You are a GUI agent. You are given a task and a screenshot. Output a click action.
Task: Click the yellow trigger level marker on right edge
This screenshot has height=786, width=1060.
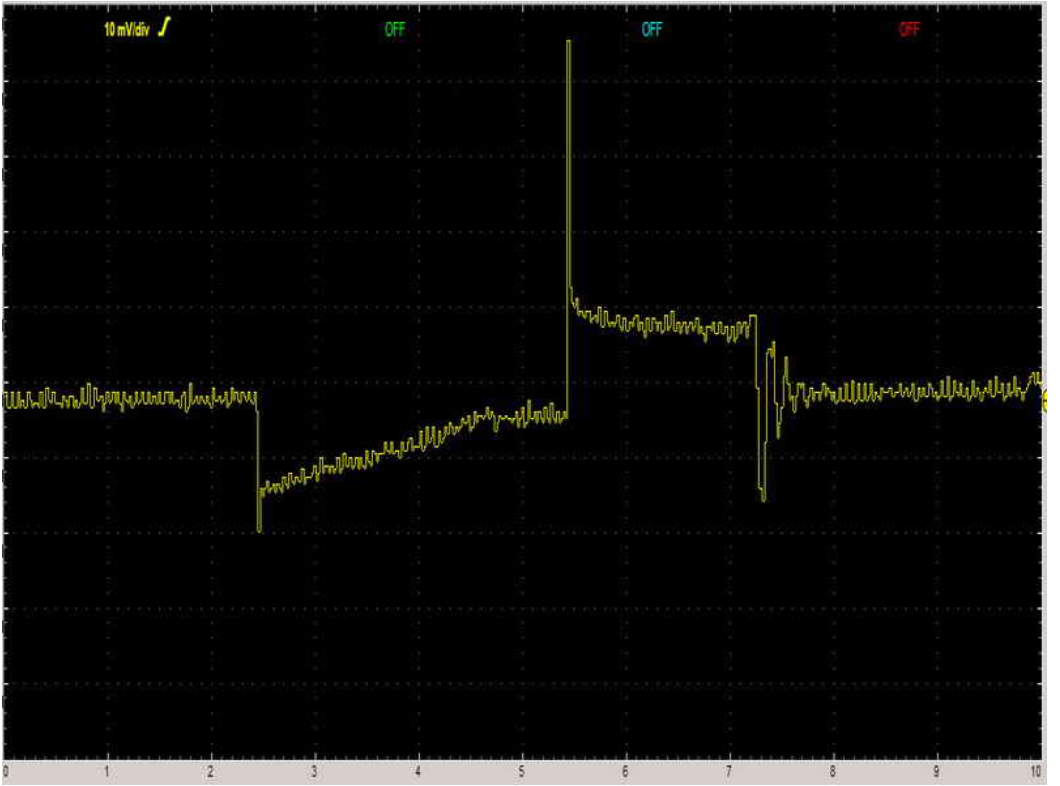click(x=1043, y=402)
